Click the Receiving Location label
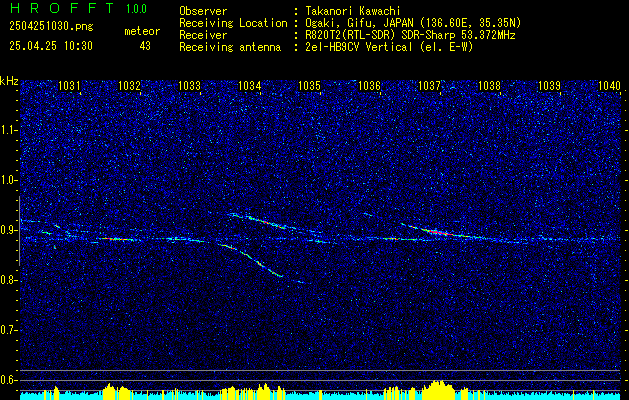The height and width of the screenshot is (400, 629). point(233,23)
